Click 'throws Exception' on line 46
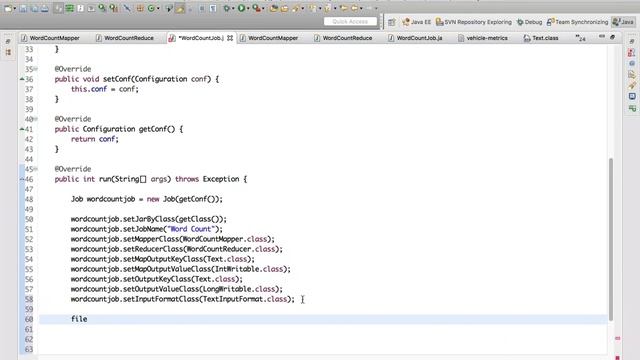 [207, 179]
